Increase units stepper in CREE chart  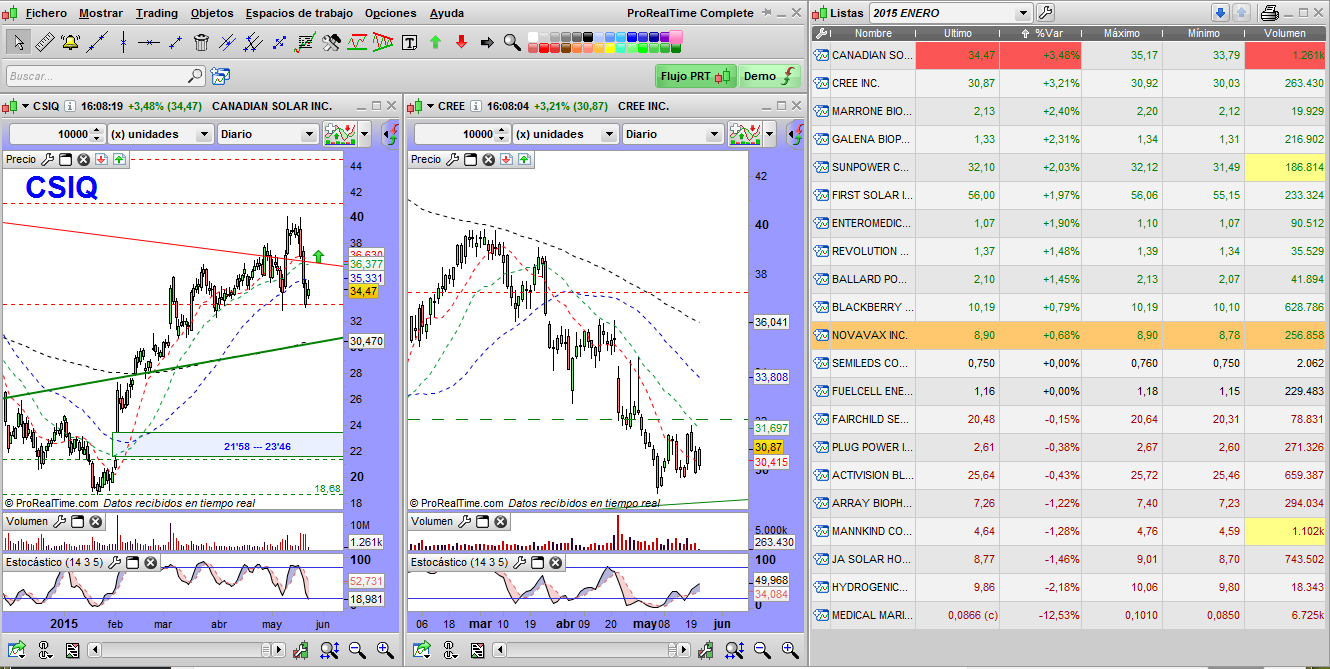pos(501,129)
